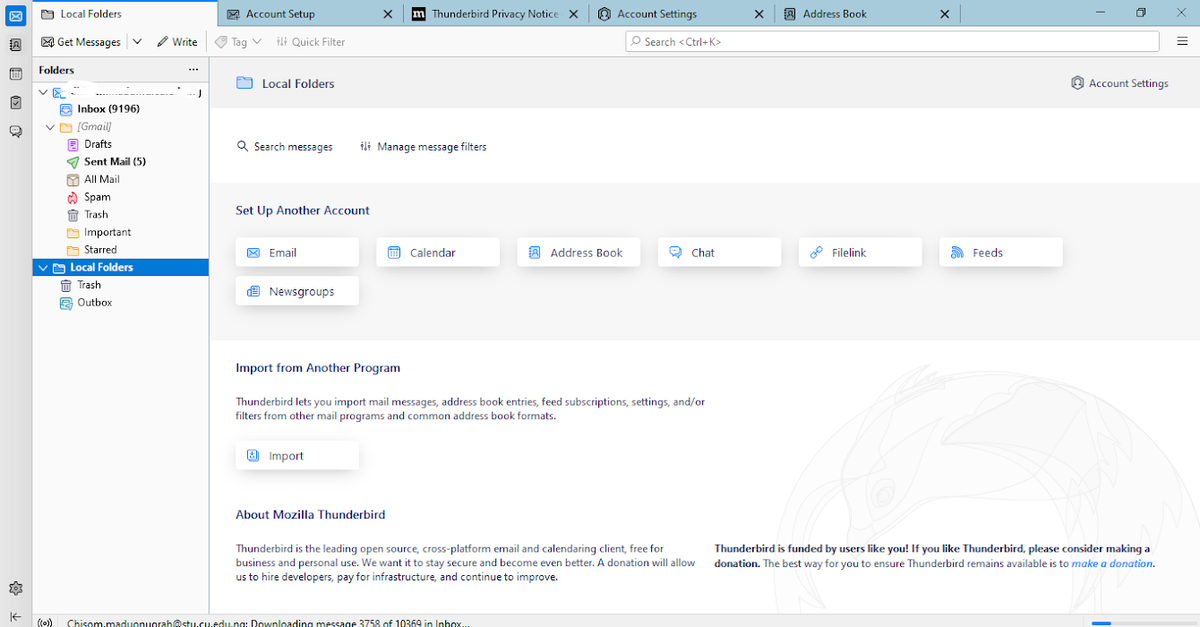The image size is (1200, 627).
Task: Collapse the [Gmail] folder group
Action: coord(49,126)
